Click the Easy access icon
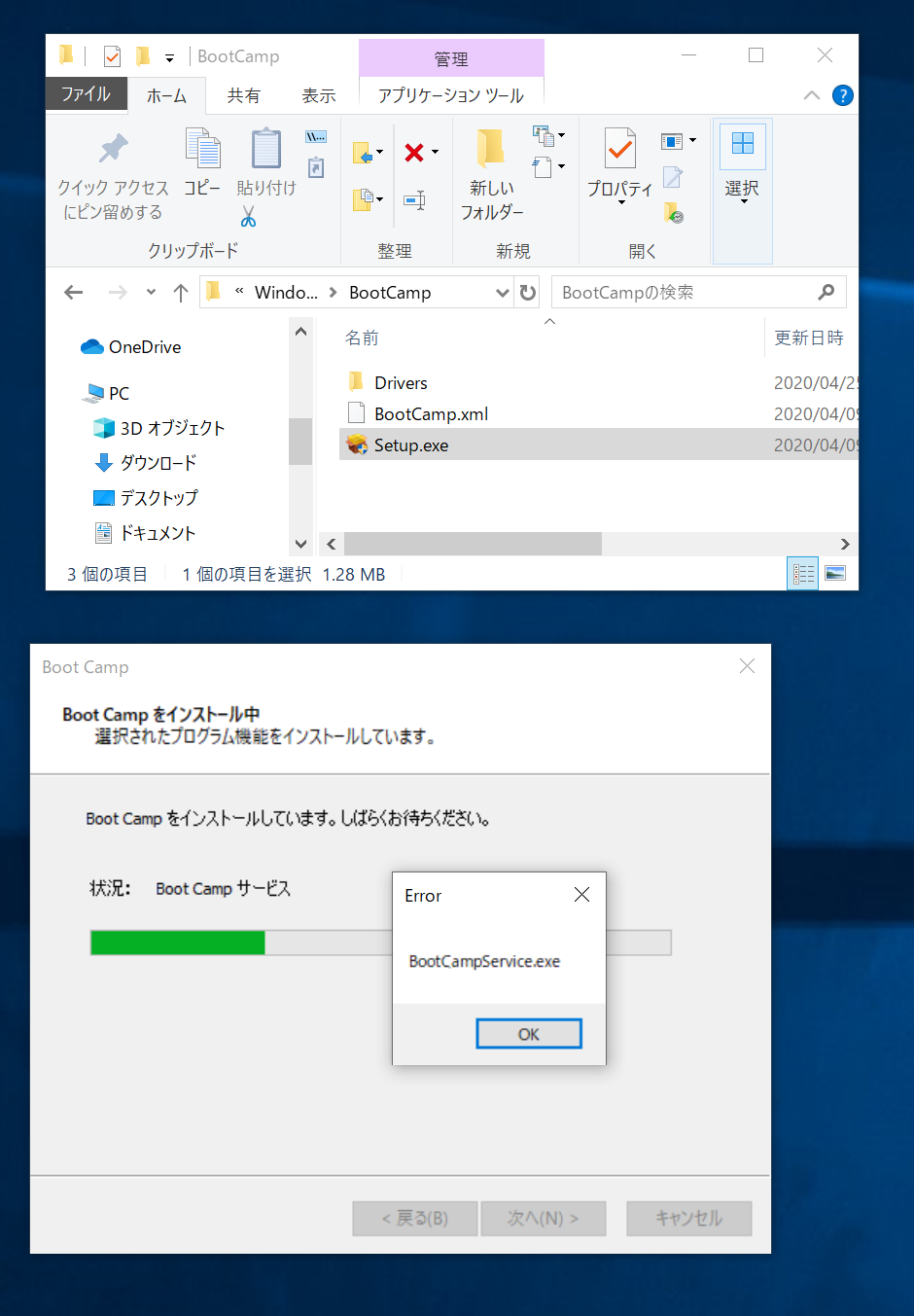Image resolution: width=914 pixels, height=1316 pixels. click(543, 167)
